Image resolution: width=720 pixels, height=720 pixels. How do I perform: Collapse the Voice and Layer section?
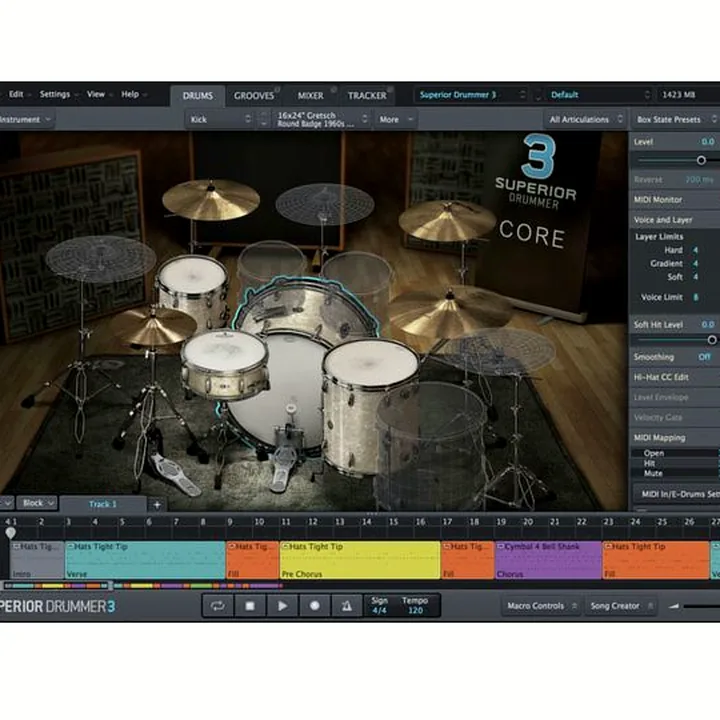point(674,220)
